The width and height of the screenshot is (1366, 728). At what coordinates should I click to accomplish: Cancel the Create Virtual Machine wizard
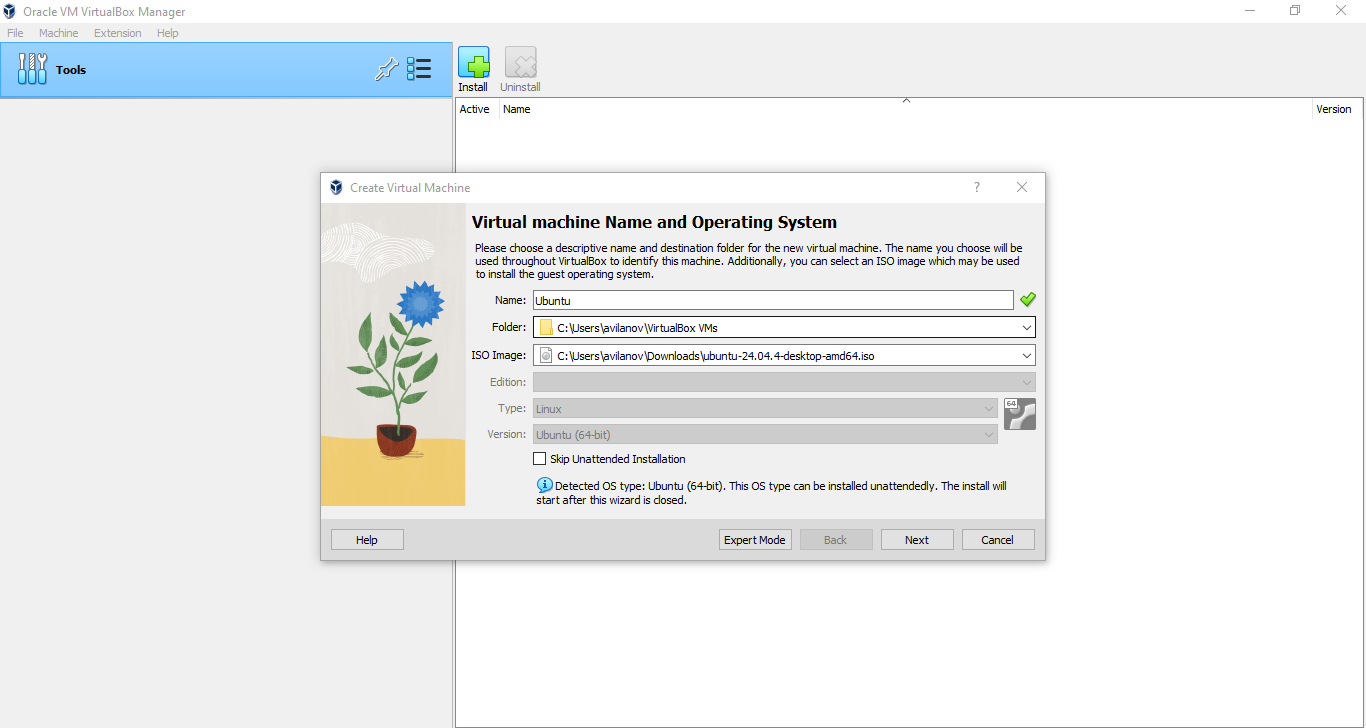[x=998, y=540]
